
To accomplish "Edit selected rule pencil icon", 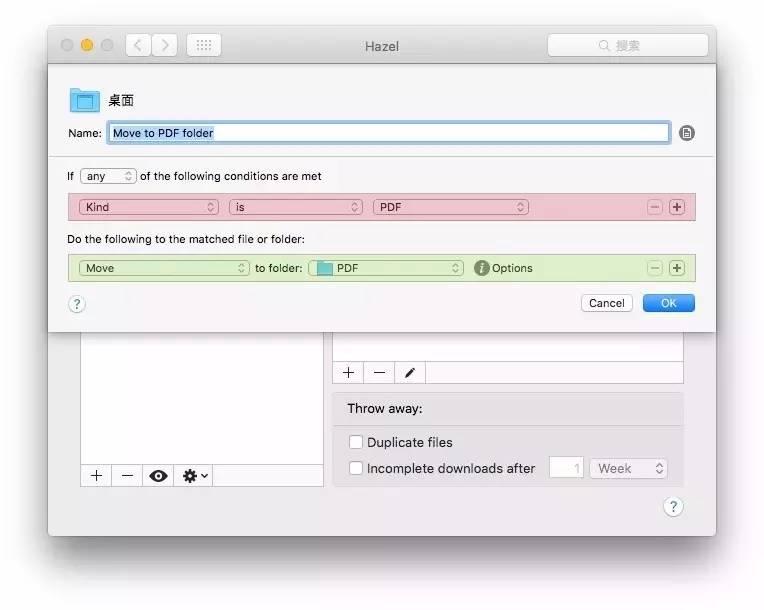I will pyautogui.click(x=410, y=373).
